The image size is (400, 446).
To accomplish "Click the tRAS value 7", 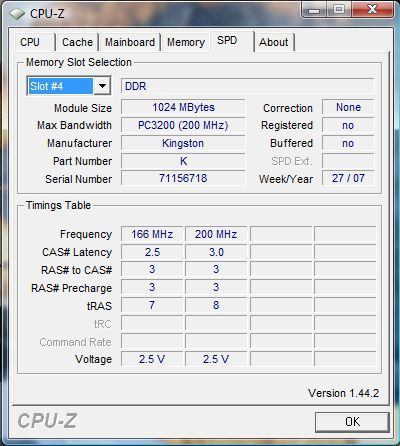I will pyautogui.click(x=152, y=305).
